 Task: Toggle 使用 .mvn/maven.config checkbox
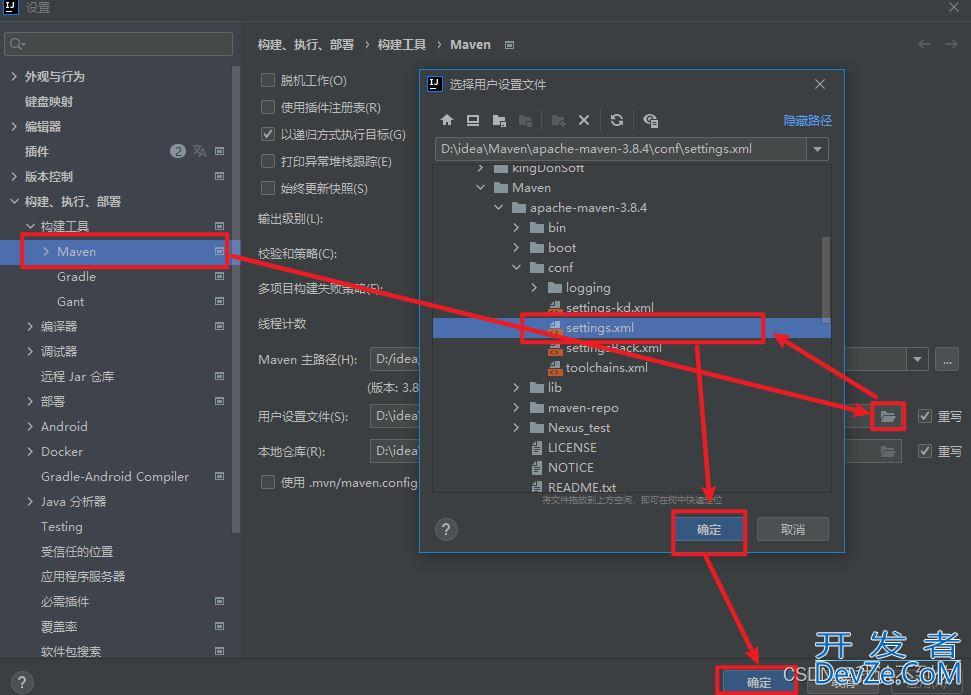click(268, 482)
